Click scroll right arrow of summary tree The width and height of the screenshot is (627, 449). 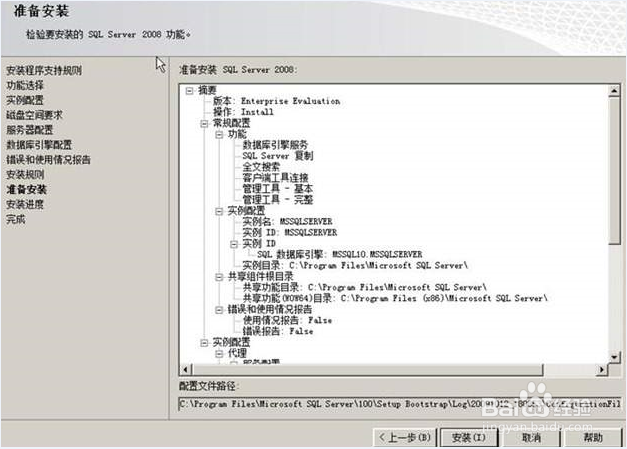tap(601, 369)
